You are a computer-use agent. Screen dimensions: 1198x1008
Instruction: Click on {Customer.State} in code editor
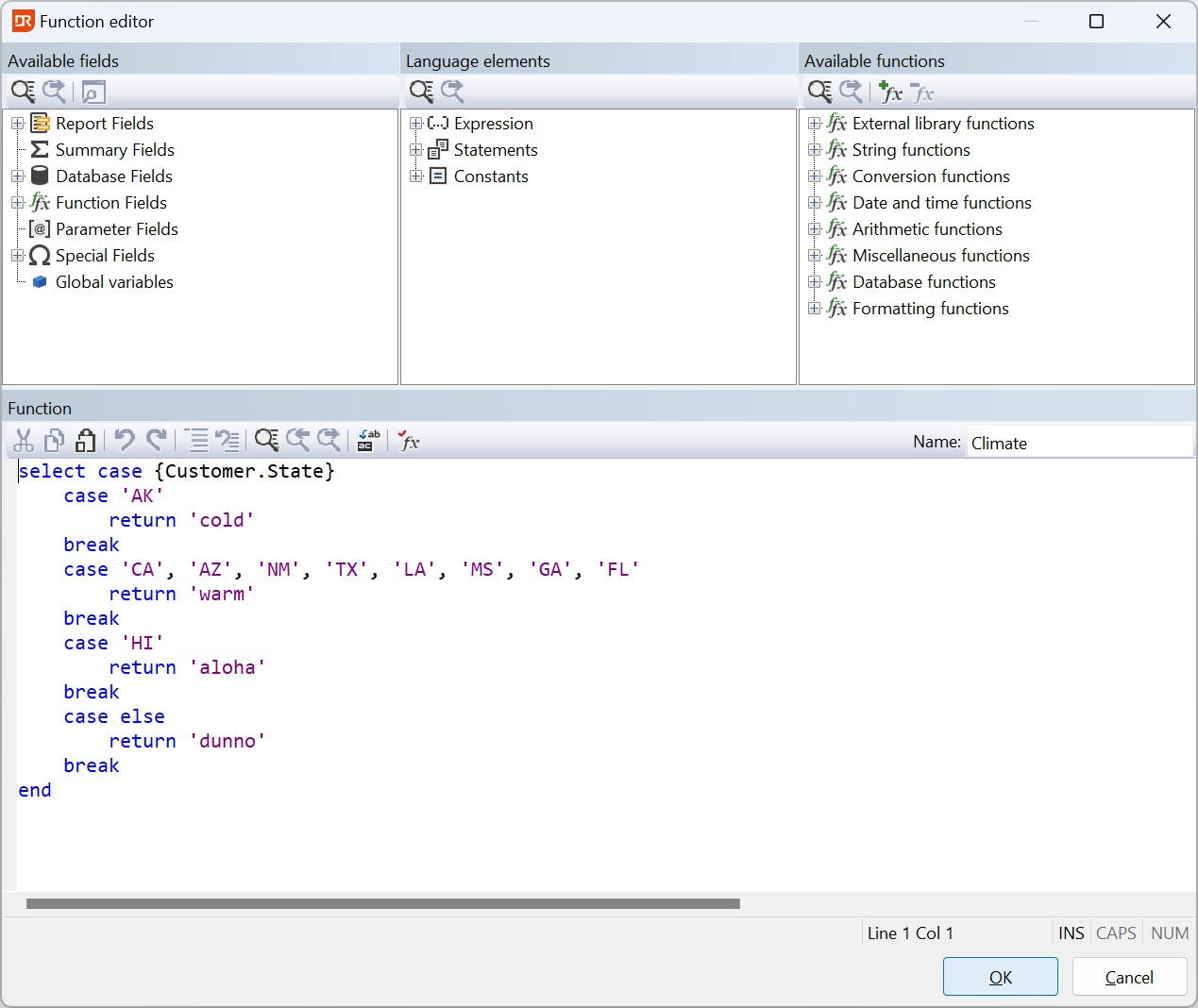point(245,471)
